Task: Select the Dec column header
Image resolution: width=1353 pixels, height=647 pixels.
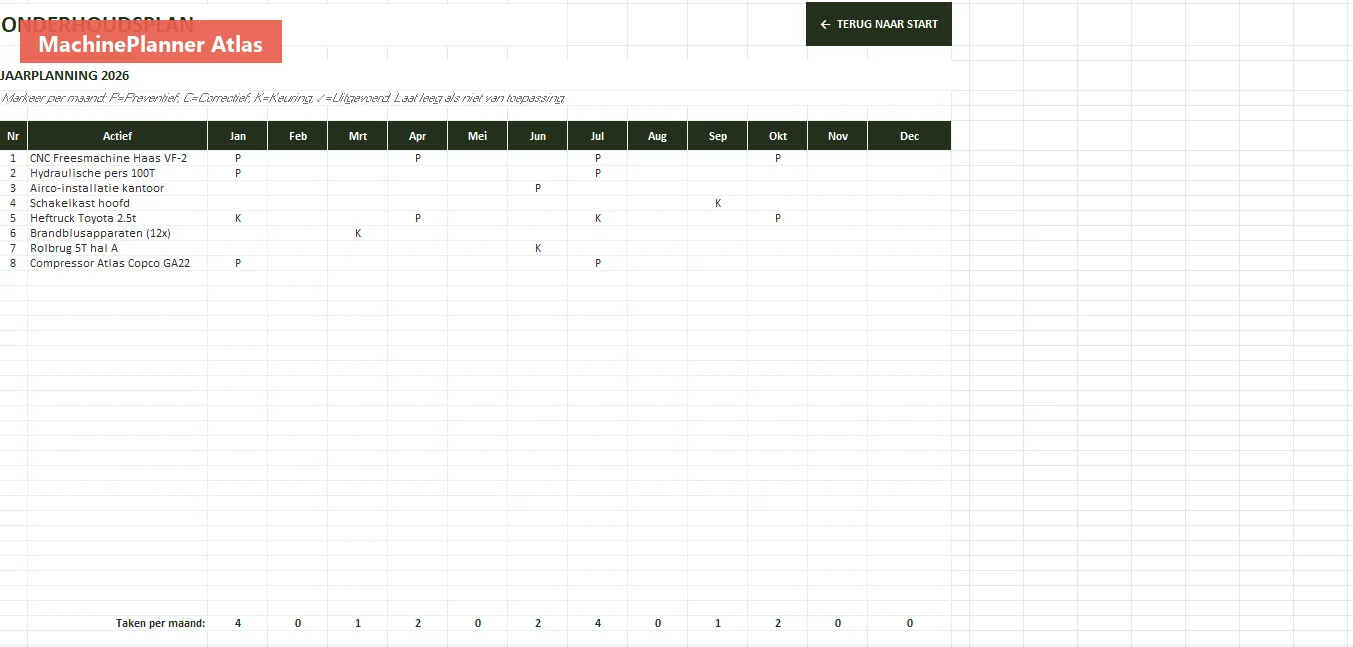Action: pos(909,136)
